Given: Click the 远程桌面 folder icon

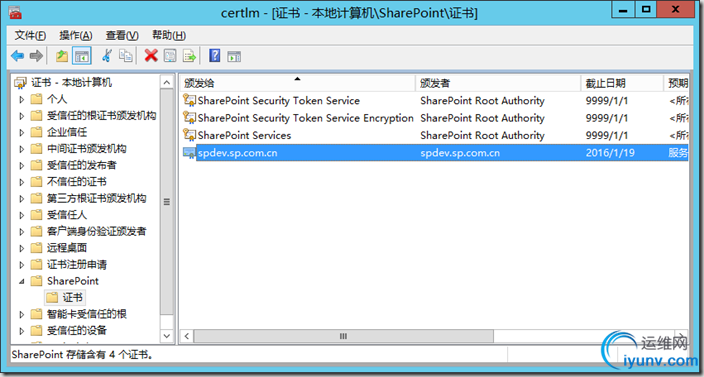Looking at the screenshot, I should [x=36, y=248].
